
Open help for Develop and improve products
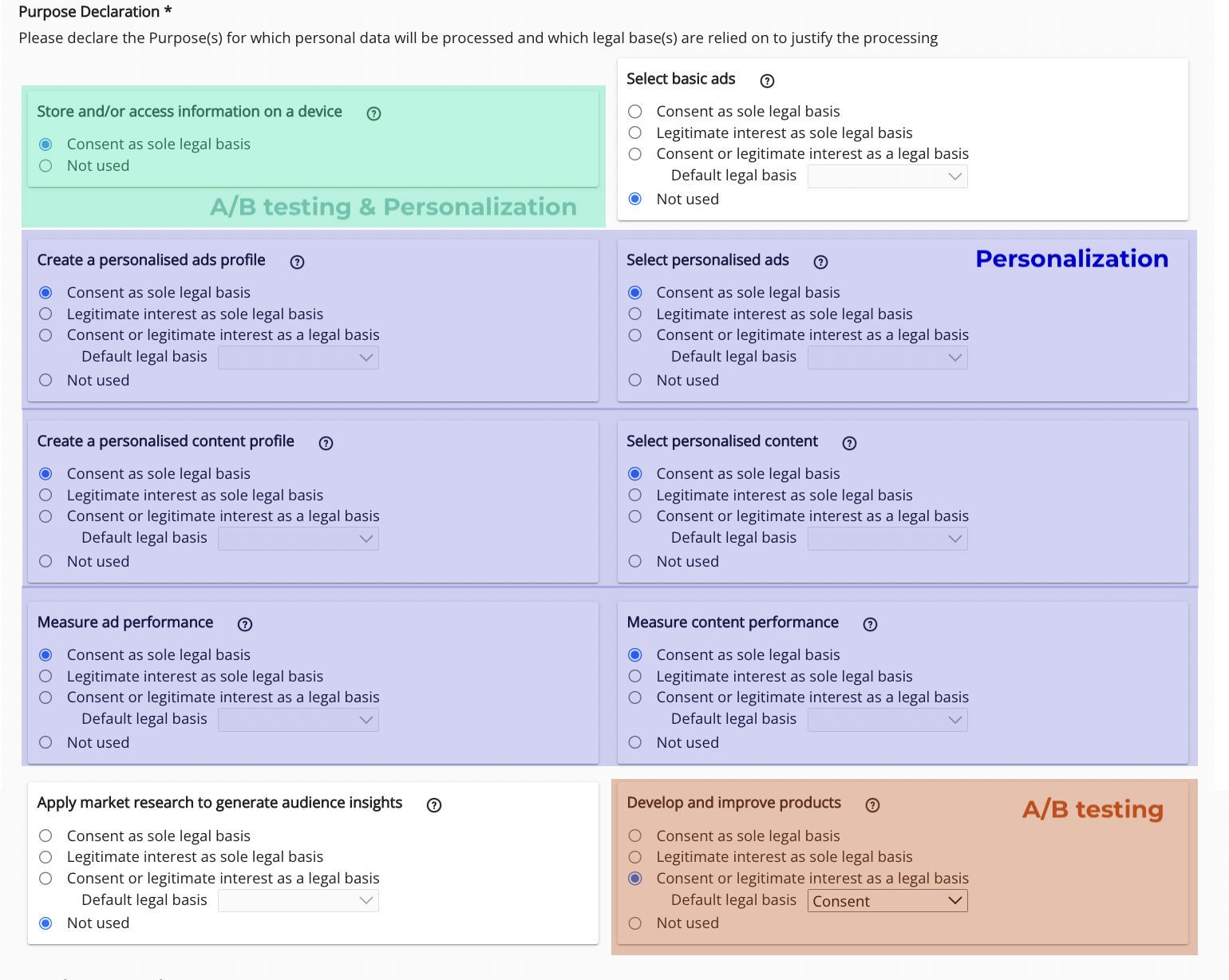tap(872, 805)
